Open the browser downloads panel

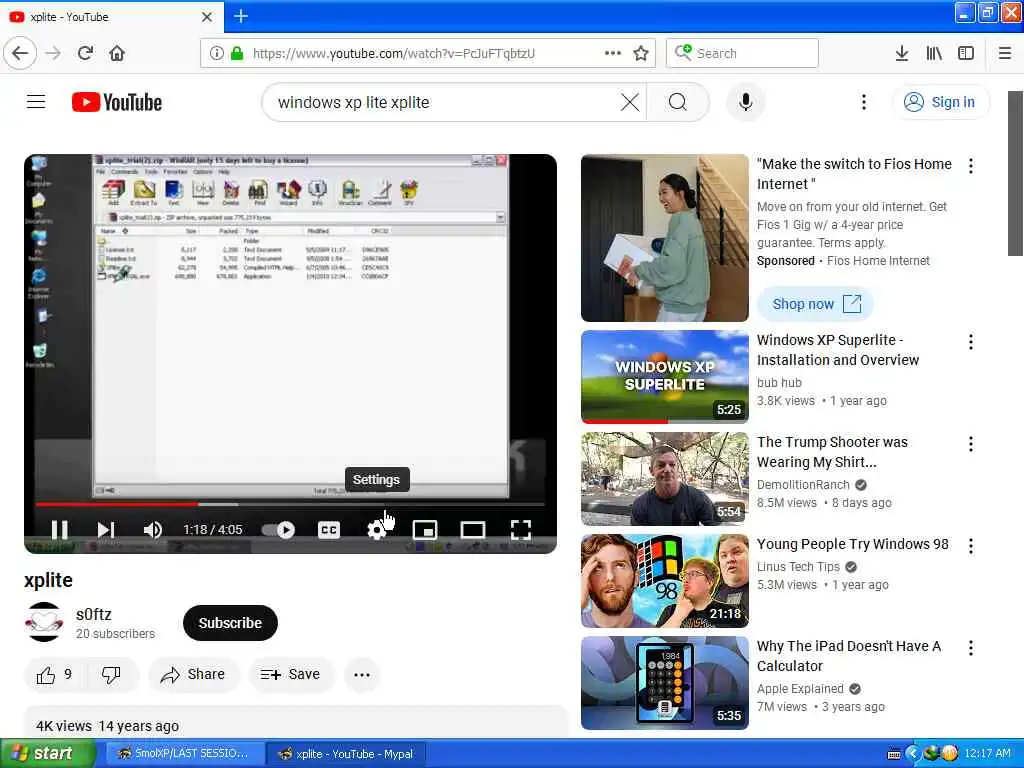coord(901,53)
